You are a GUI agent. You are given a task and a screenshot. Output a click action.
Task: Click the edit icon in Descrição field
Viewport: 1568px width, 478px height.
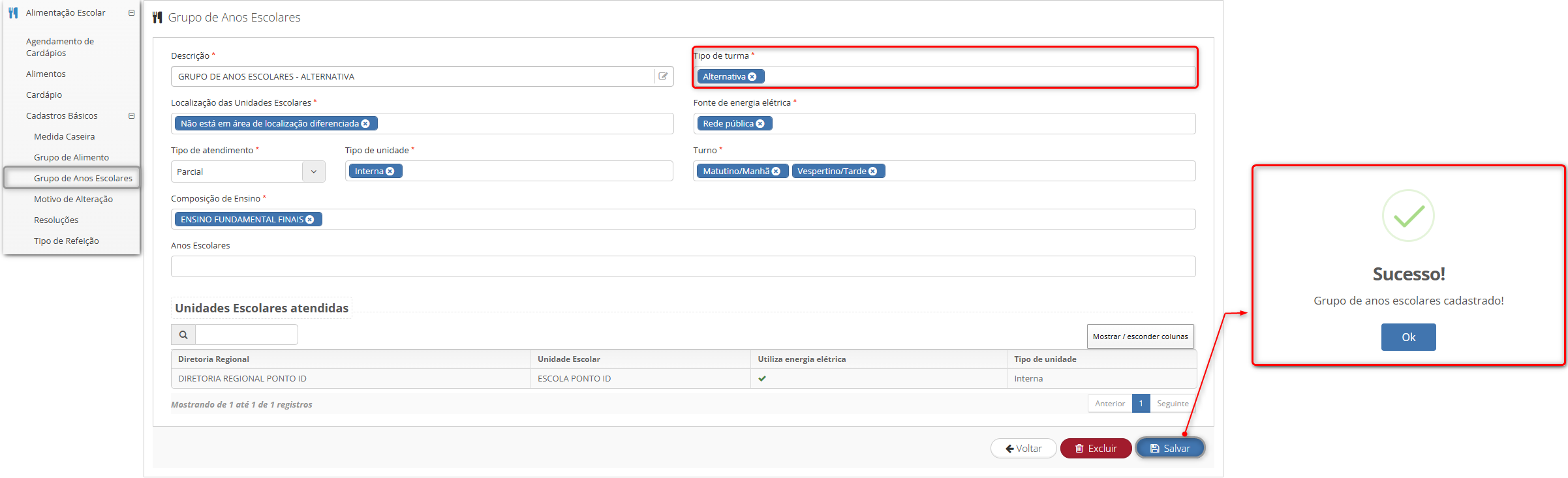(x=663, y=76)
